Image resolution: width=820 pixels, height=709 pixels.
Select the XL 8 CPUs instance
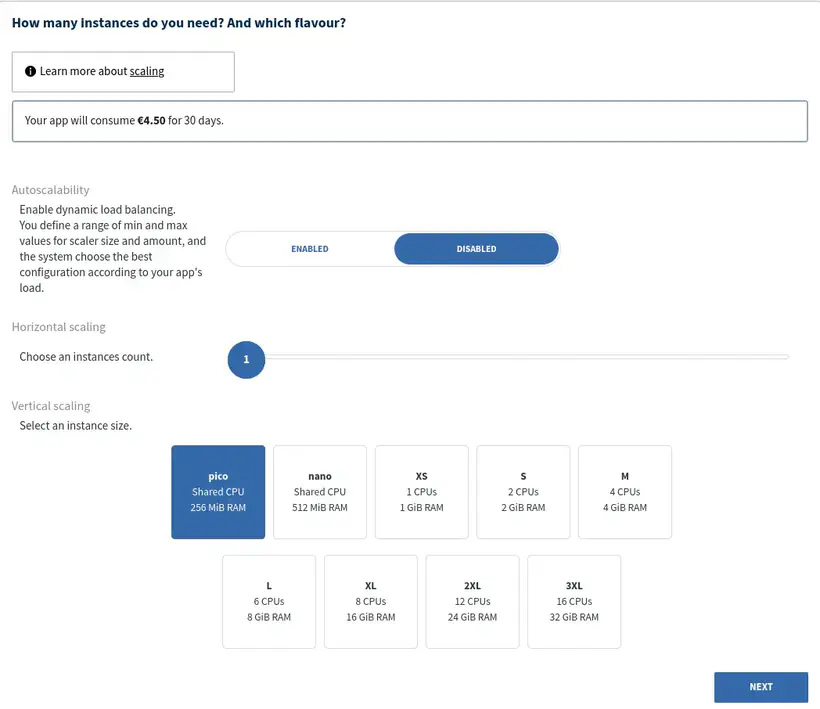point(371,602)
